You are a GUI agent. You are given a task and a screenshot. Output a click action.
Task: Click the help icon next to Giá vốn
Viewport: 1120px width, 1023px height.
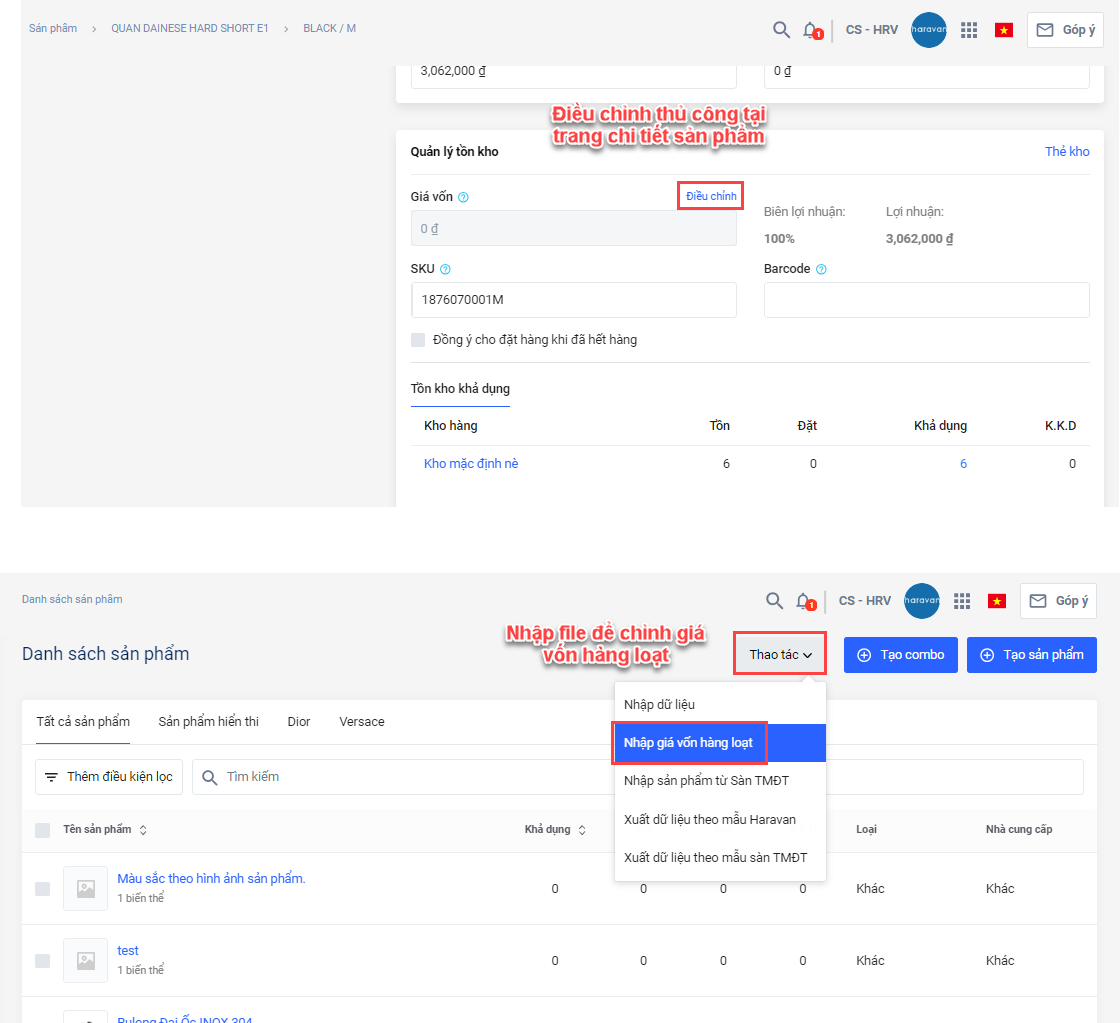coord(463,197)
